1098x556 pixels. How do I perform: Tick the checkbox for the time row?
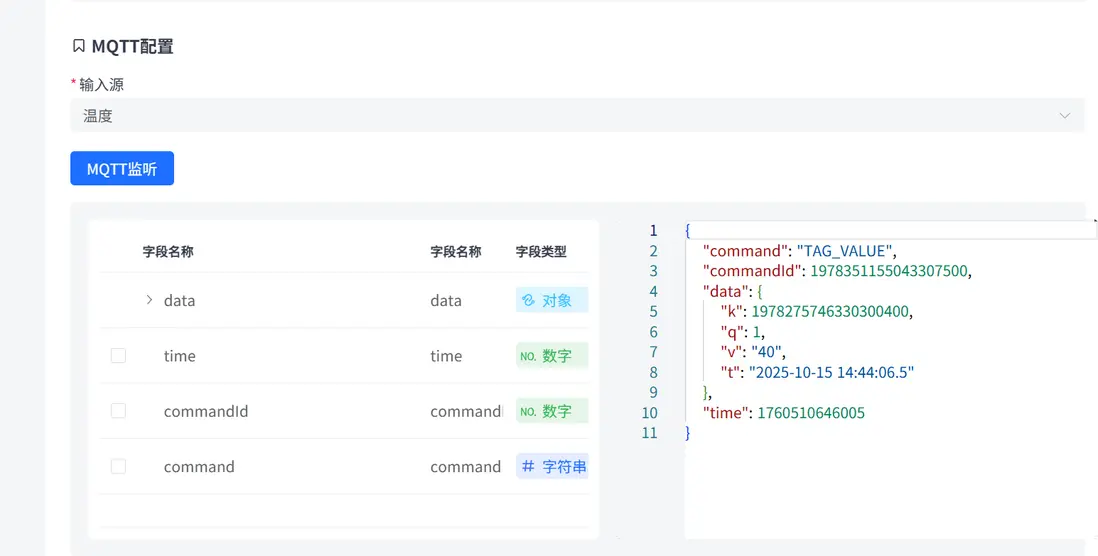(x=118, y=356)
